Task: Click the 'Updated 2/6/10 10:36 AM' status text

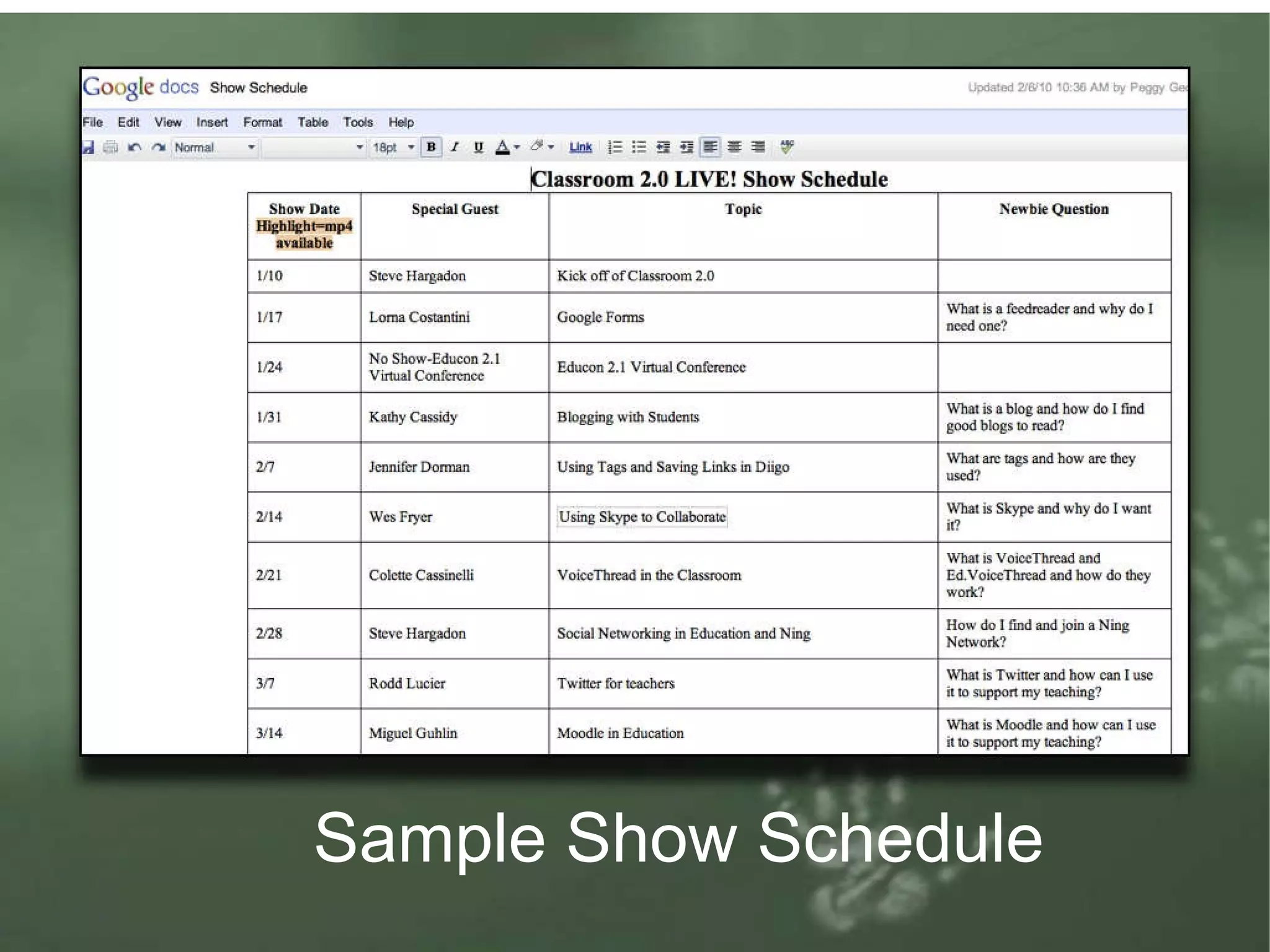Action: tap(1078, 87)
